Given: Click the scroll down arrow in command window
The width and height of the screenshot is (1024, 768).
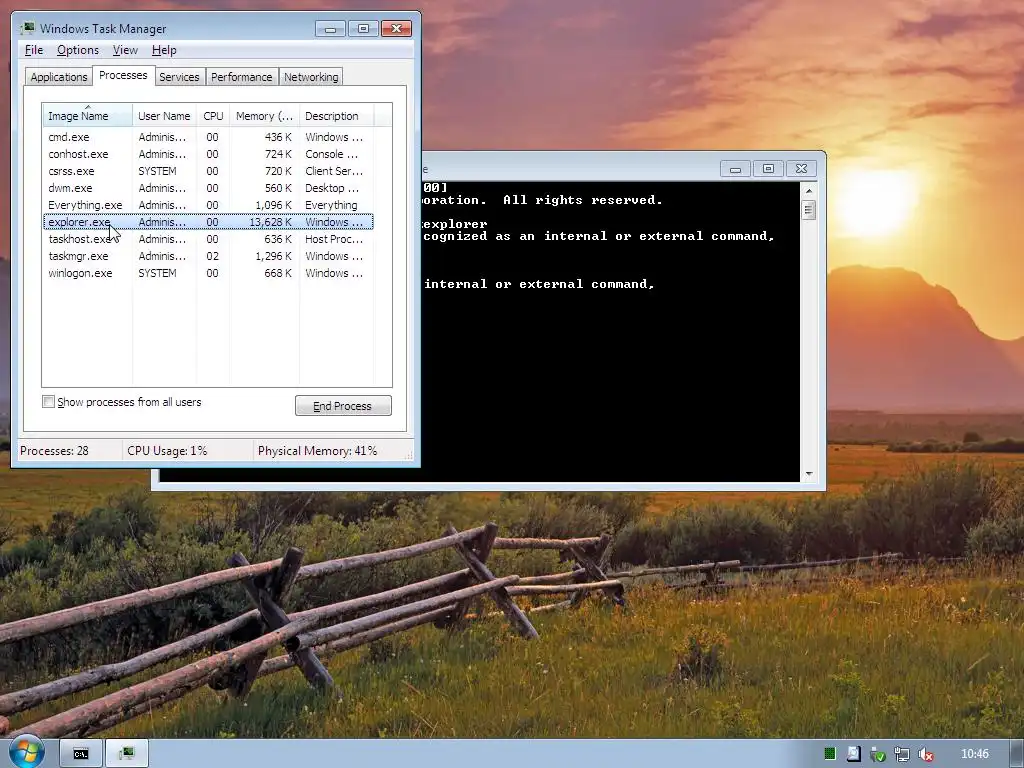Looking at the screenshot, I should click(808, 474).
